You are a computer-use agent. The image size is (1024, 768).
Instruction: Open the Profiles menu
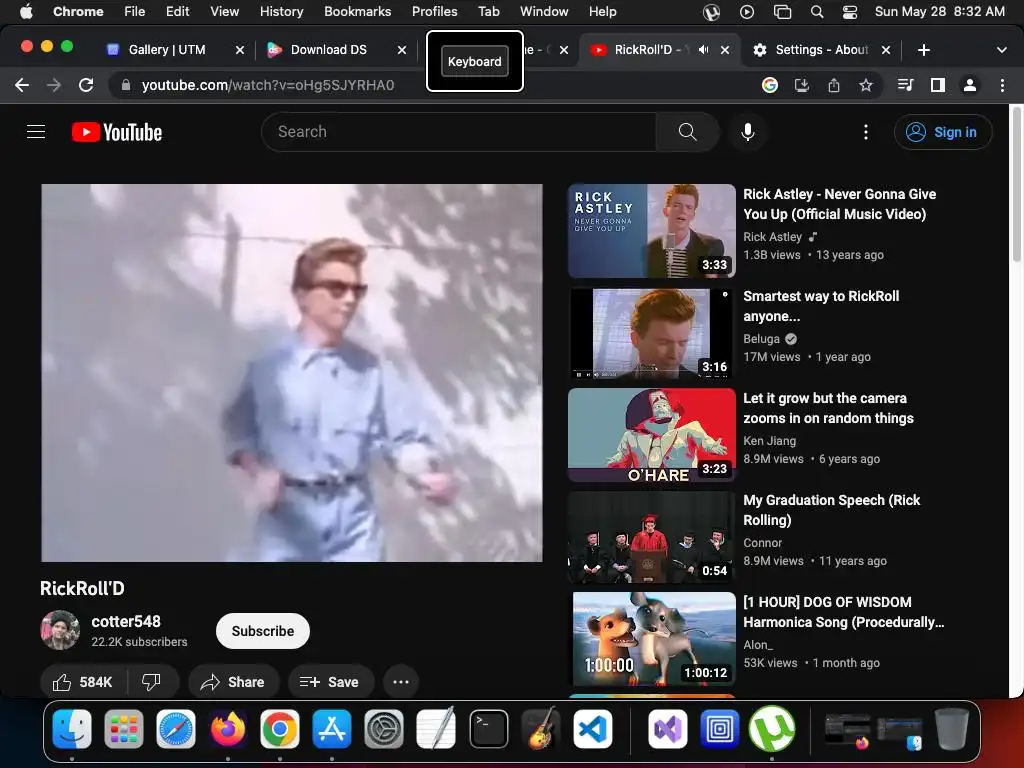click(x=434, y=12)
